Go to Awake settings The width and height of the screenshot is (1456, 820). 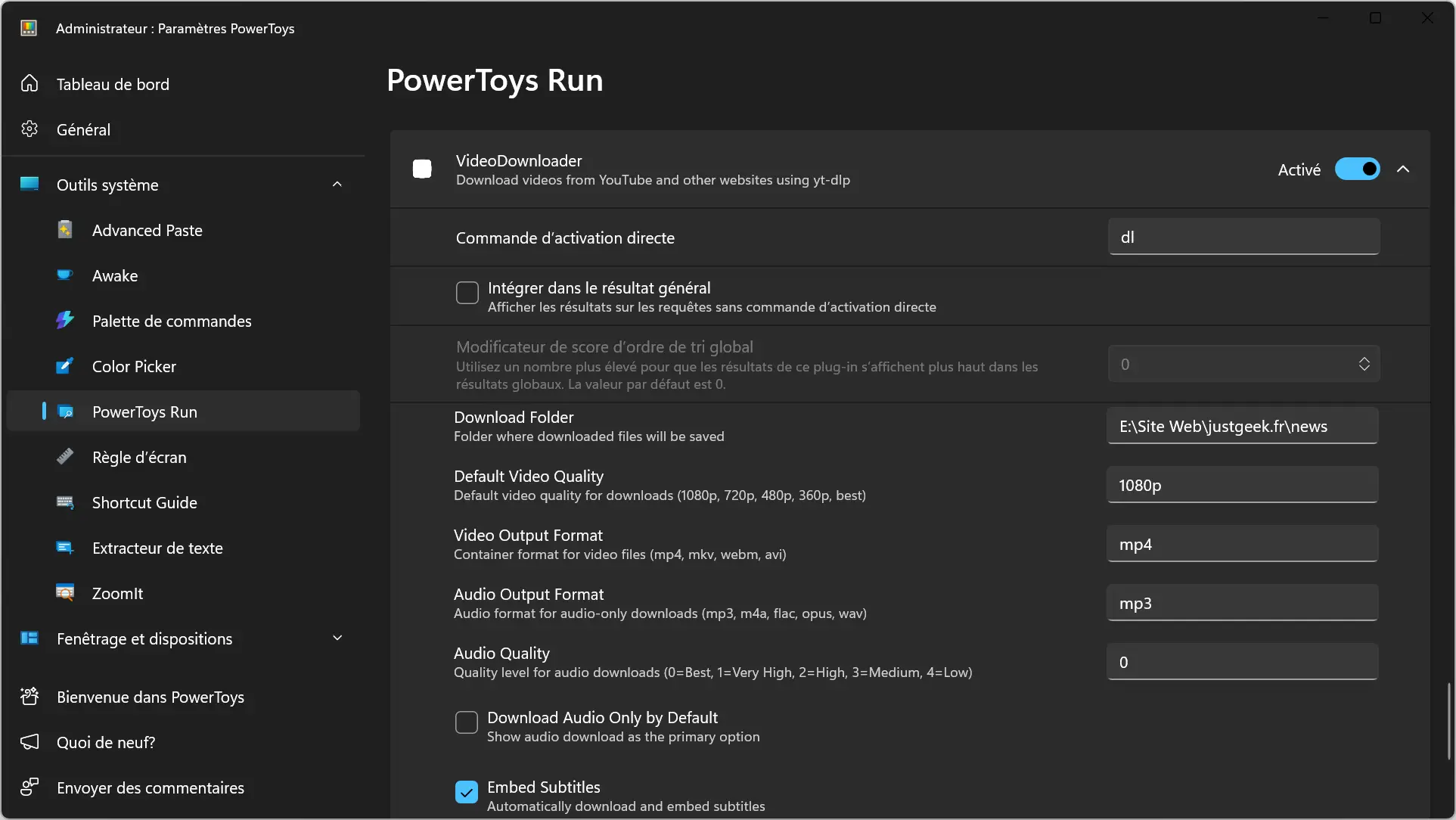(x=183, y=275)
